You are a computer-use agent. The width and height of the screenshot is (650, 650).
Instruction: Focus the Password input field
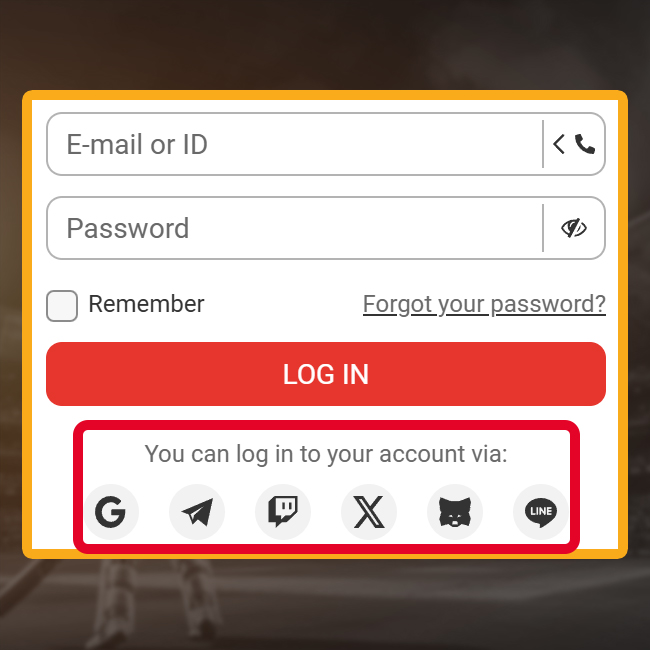(x=294, y=228)
